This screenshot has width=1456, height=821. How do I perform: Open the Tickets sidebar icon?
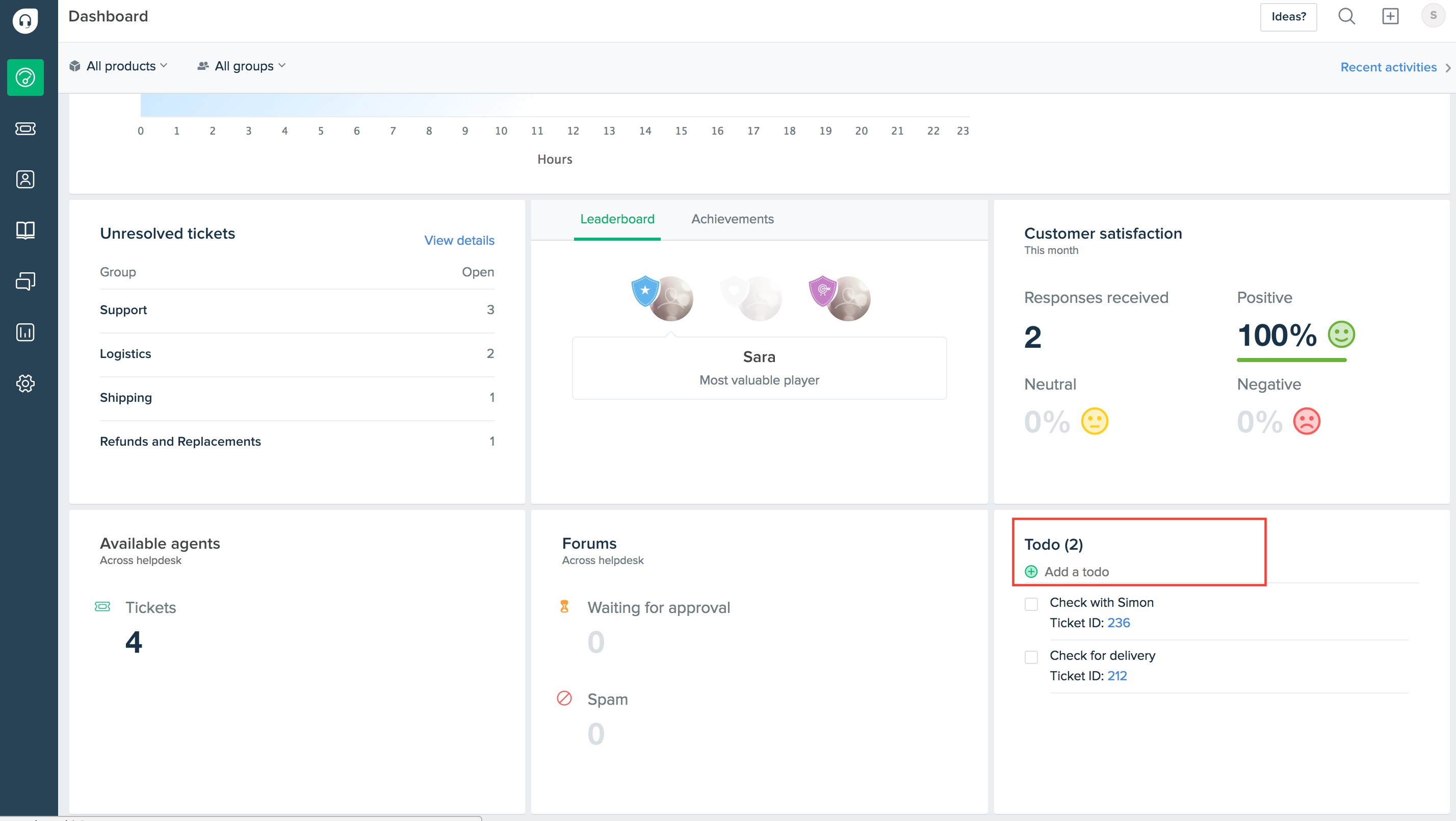pos(25,129)
